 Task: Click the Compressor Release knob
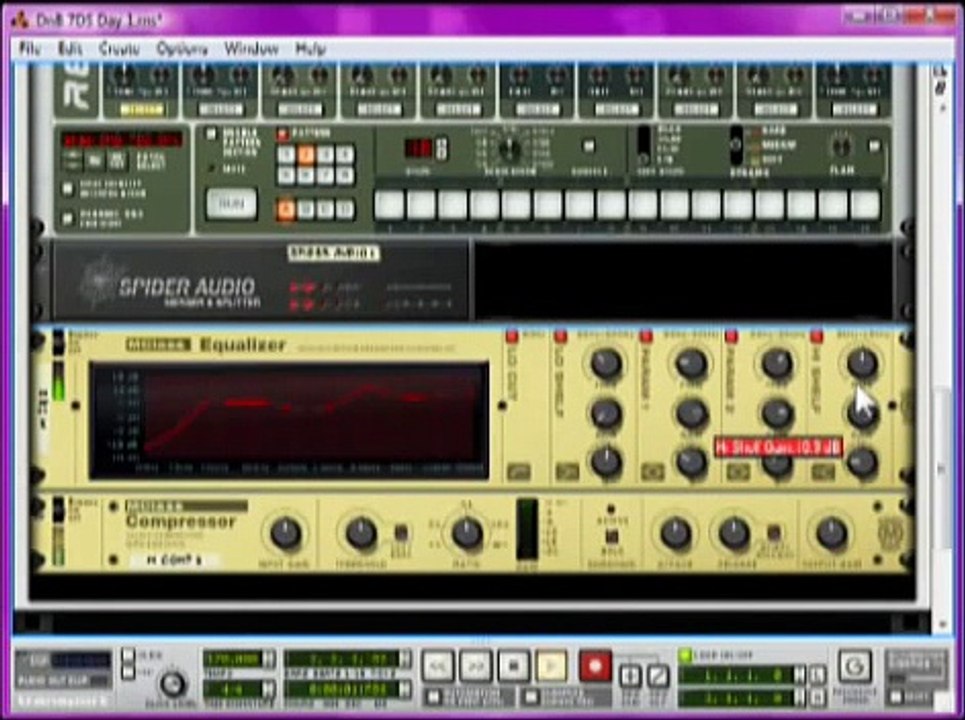[x=734, y=533]
